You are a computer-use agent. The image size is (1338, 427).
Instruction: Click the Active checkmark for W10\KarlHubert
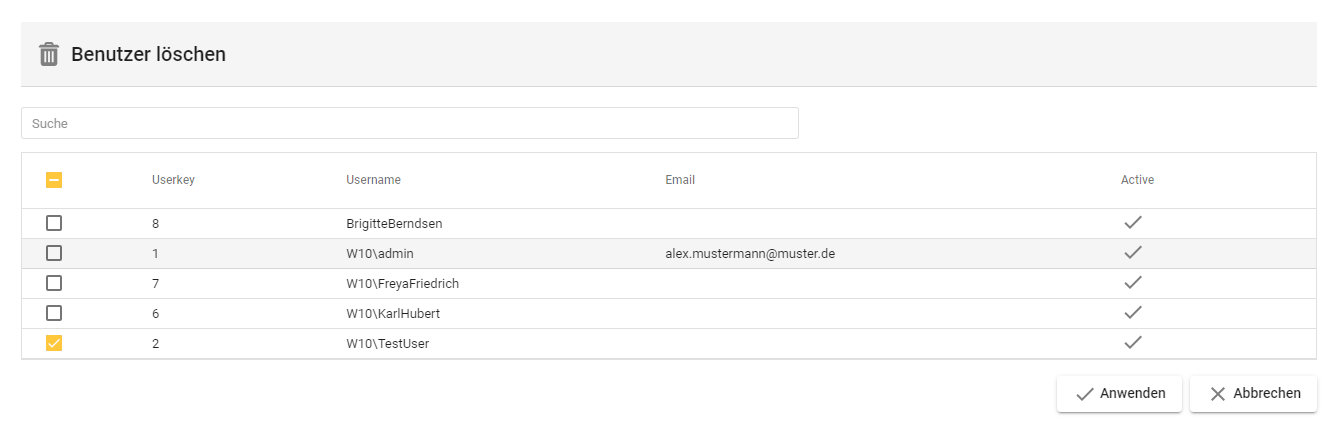point(1133,313)
